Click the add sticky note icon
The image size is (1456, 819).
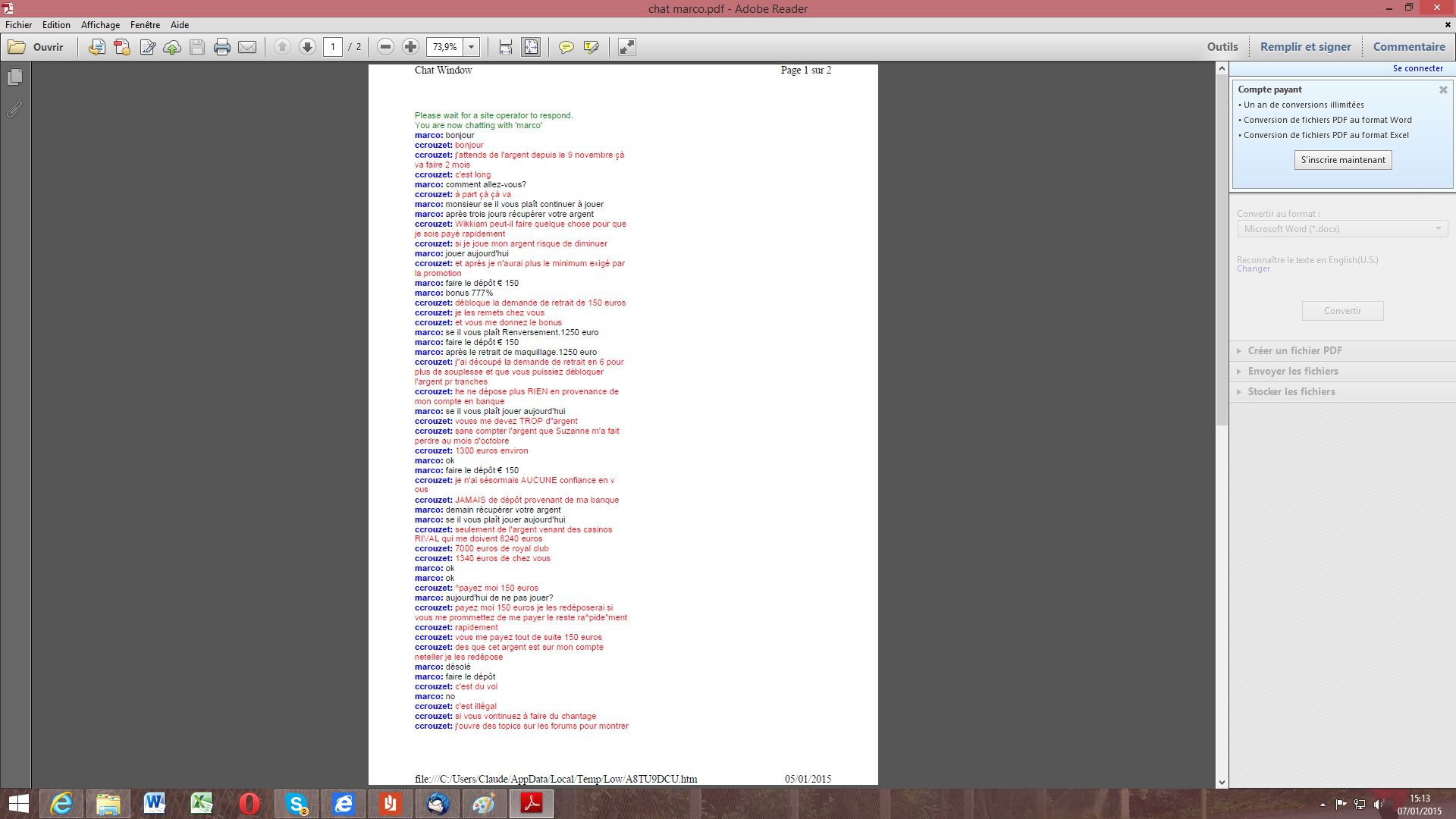566,47
